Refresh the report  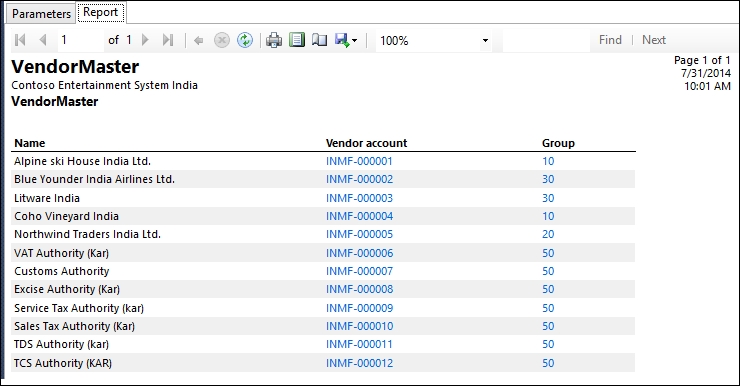point(244,40)
